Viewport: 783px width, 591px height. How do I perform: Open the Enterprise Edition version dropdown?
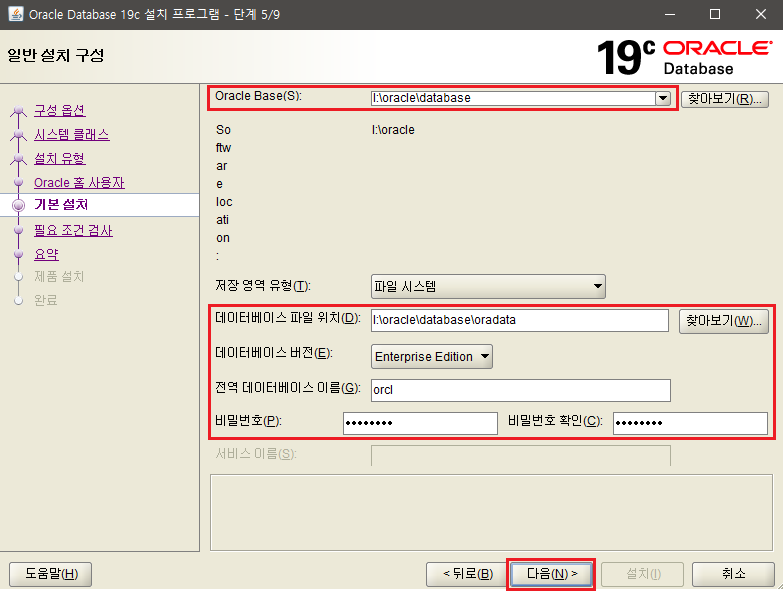point(431,356)
